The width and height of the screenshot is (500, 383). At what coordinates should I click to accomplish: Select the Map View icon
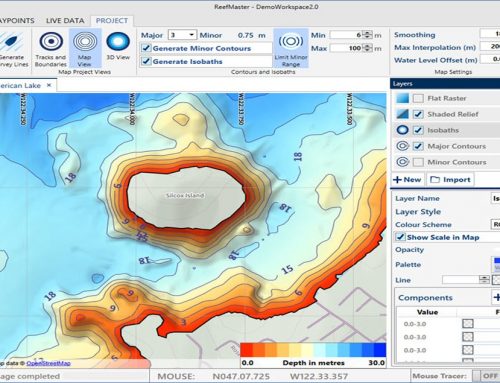coord(85,42)
